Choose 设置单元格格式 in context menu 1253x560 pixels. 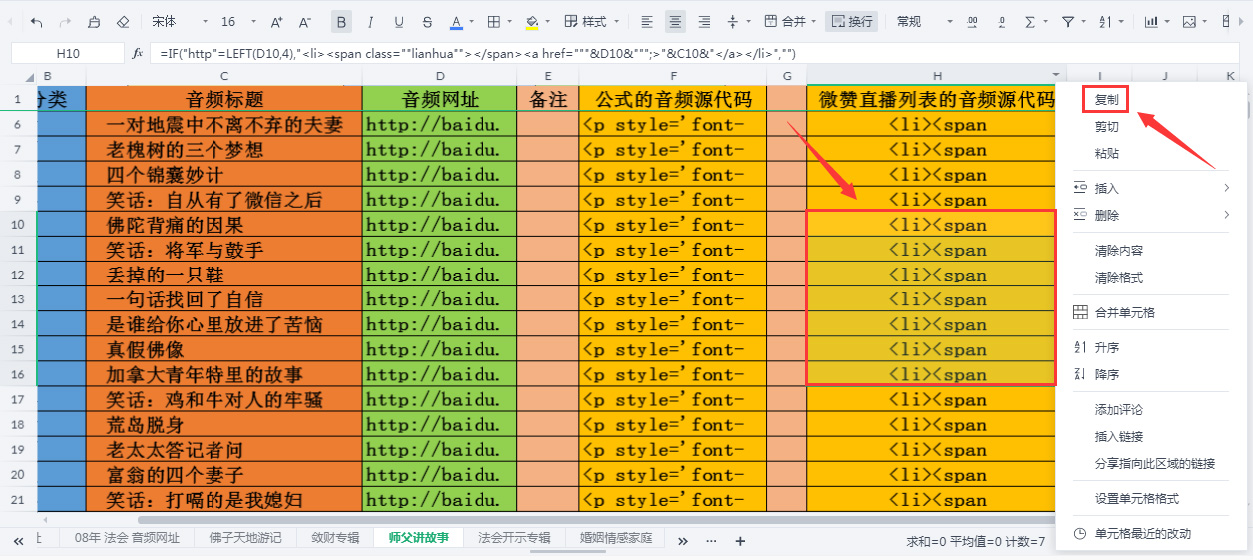point(1137,498)
